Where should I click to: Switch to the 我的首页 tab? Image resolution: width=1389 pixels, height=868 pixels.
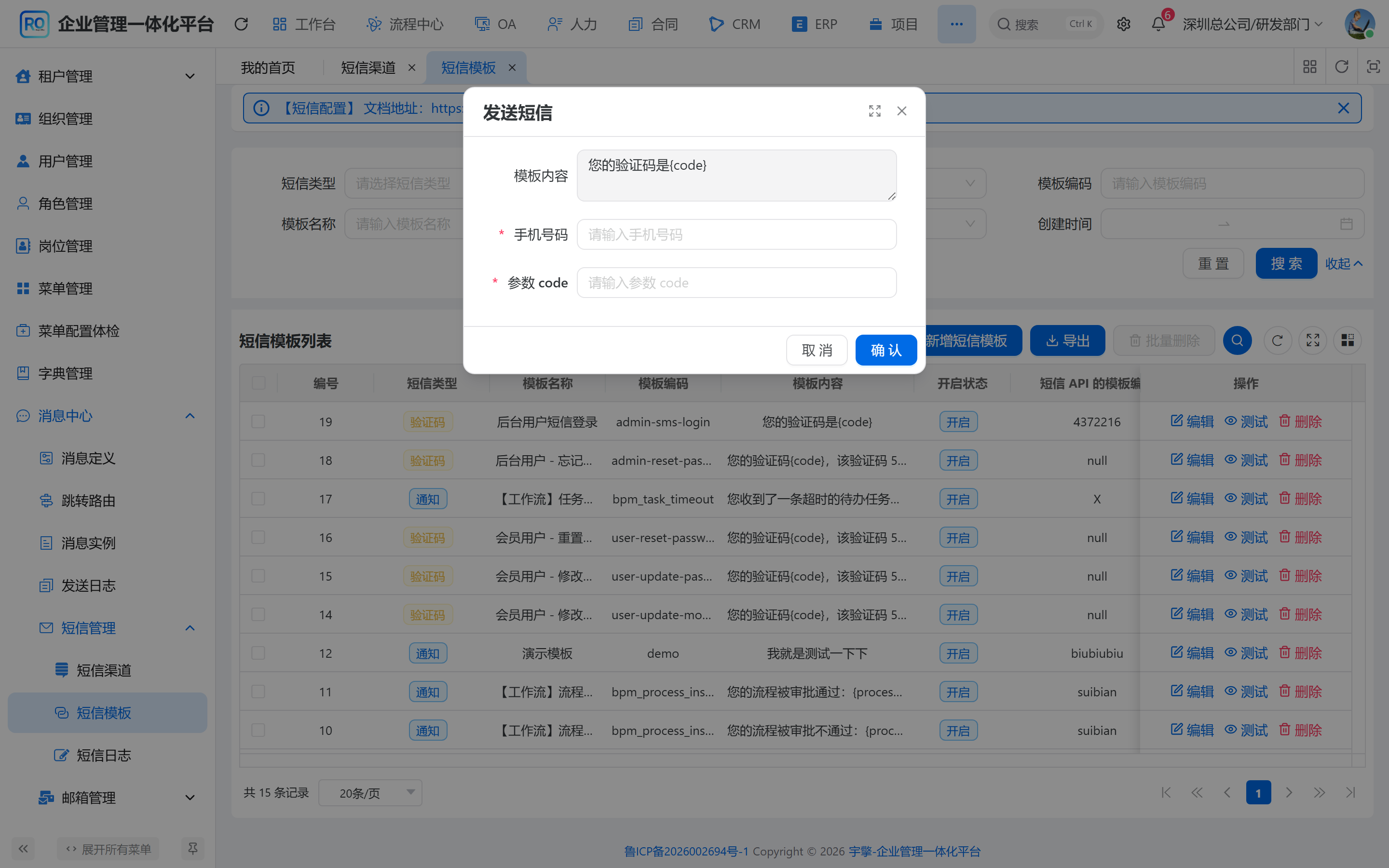pyautogui.click(x=268, y=67)
